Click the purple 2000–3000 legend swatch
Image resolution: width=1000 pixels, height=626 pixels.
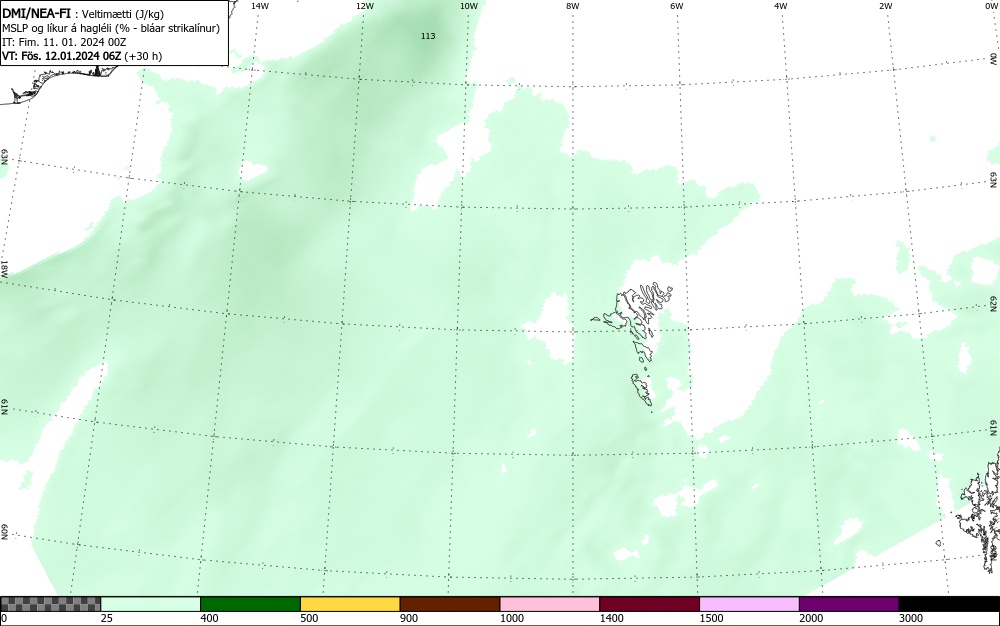pyautogui.click(x=849, y=604)
